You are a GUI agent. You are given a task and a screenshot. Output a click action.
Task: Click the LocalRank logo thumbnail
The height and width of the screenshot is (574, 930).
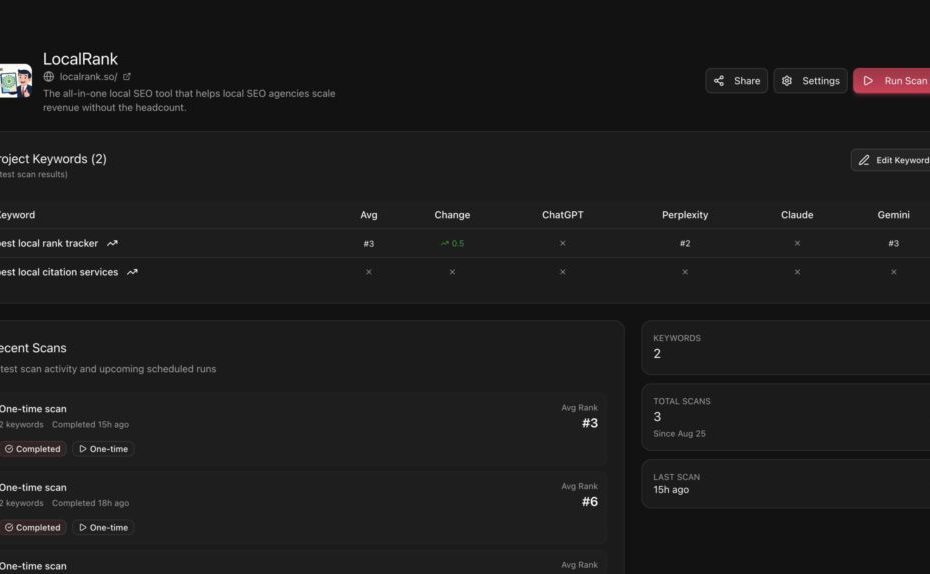pyautogui.click(x=16, y=81)
